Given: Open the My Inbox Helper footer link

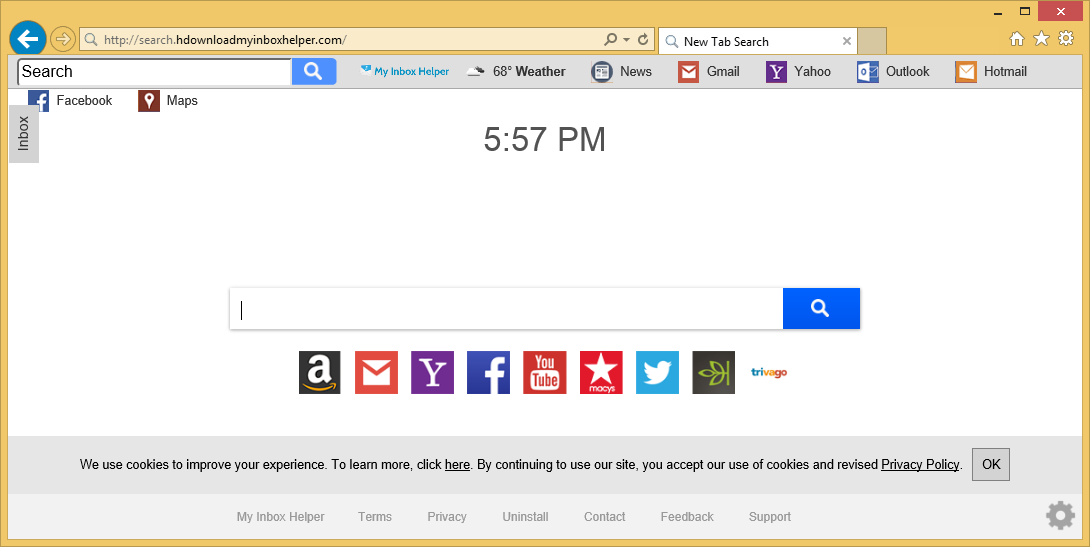Looking at the screenshot, I should [280, 516].
